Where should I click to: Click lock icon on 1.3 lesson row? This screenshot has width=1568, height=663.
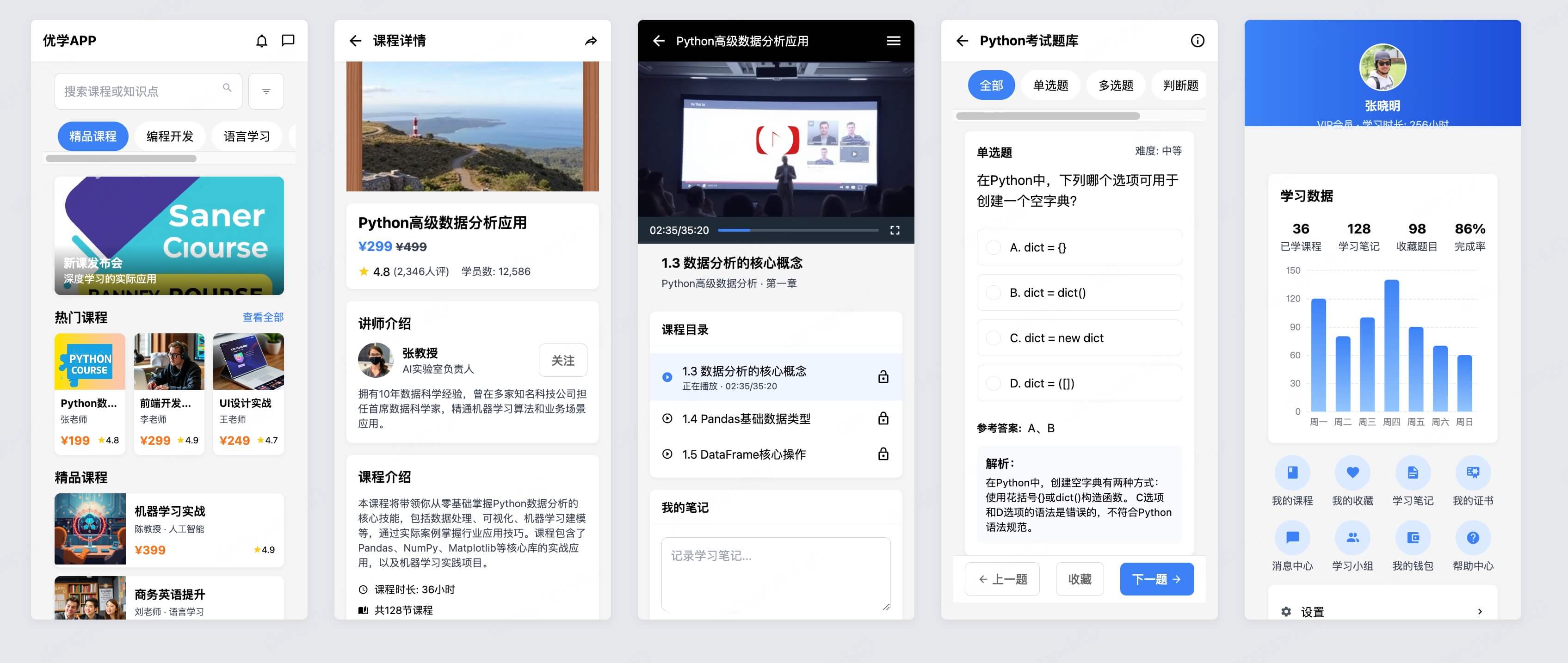(883, 377)
